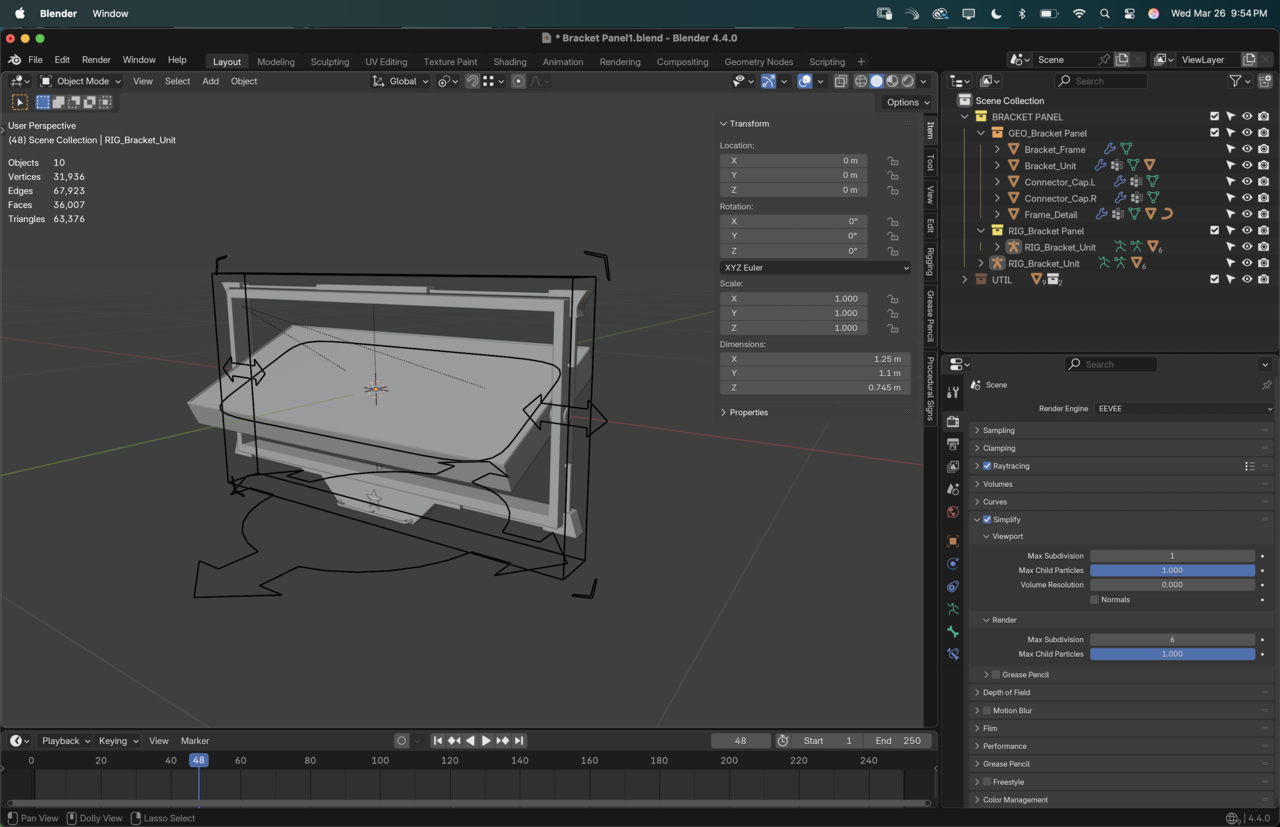Expand the UTIL collection in Outliner
The height and width of the screenshot is (827, 1280).
(x=965, y=280)
